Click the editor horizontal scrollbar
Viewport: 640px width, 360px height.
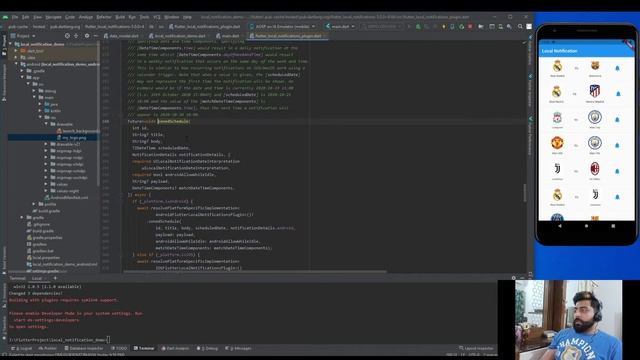(255, 271)
